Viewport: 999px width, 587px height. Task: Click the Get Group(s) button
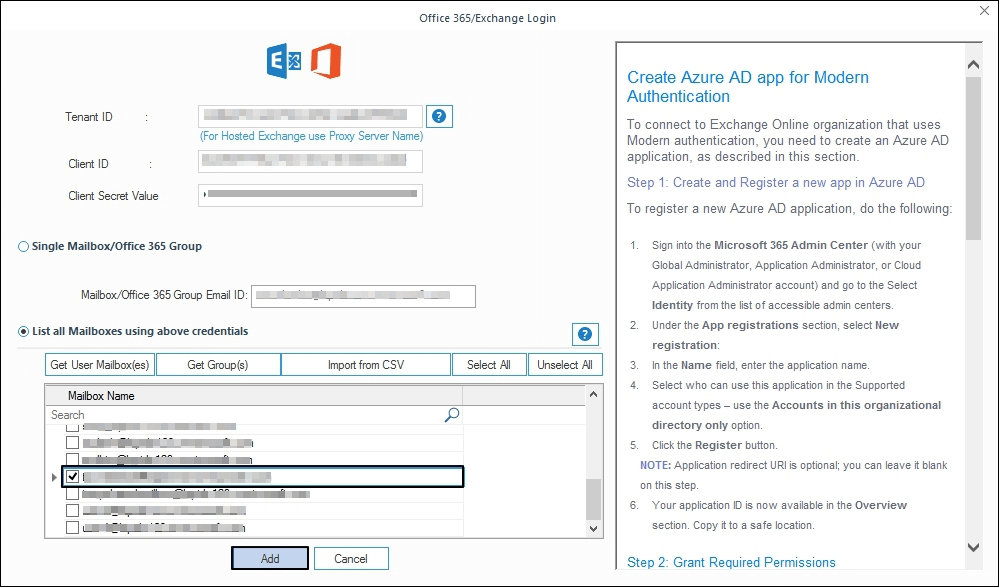[x=218, y=365]
